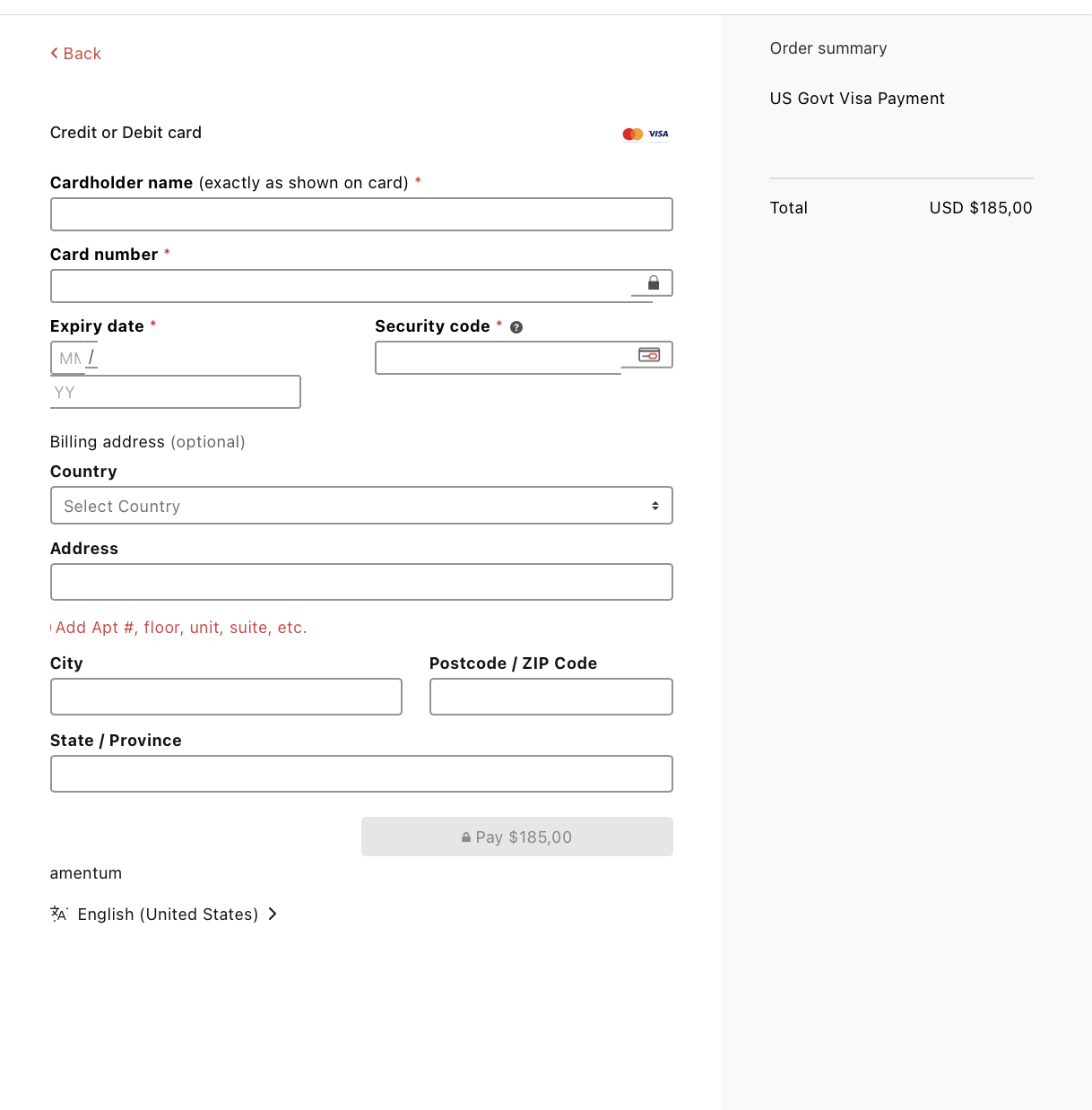Click the chevron next to English (United States)

coord(273,914)
